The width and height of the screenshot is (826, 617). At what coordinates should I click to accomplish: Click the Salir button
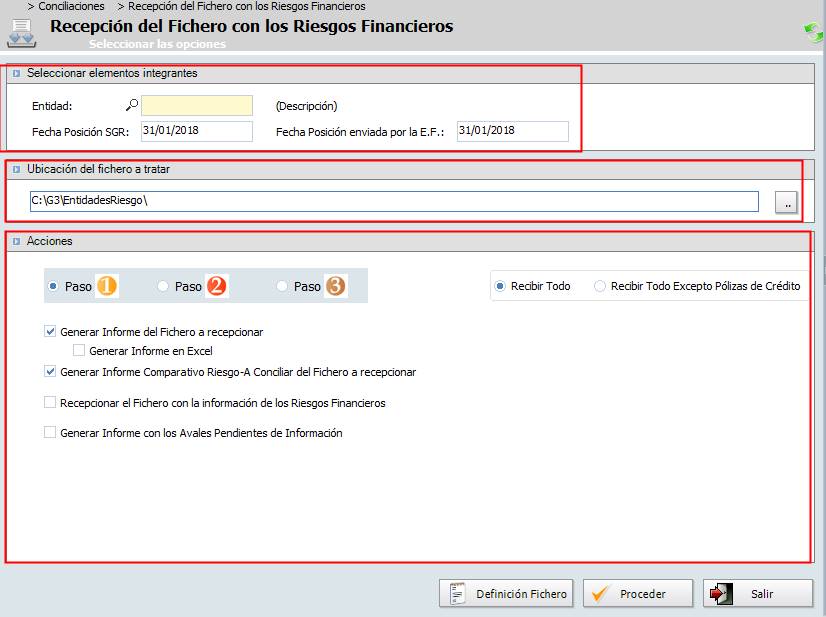(x=758, y=594)
